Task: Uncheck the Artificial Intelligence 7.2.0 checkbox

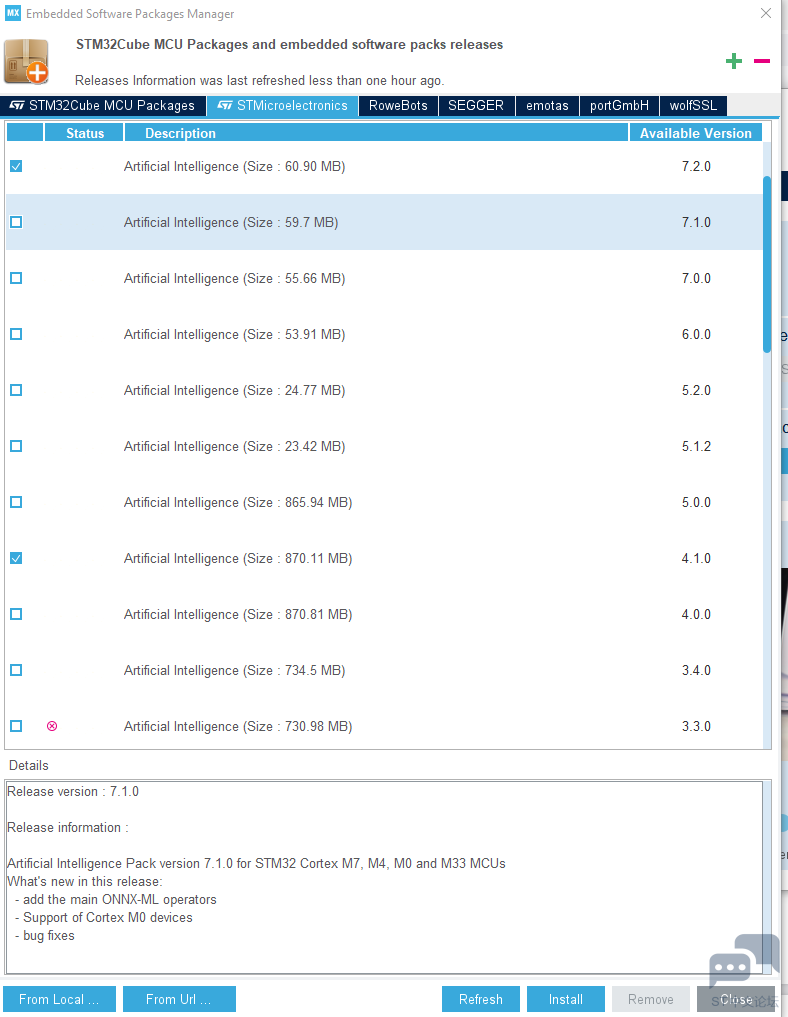Action: point(16,166)
